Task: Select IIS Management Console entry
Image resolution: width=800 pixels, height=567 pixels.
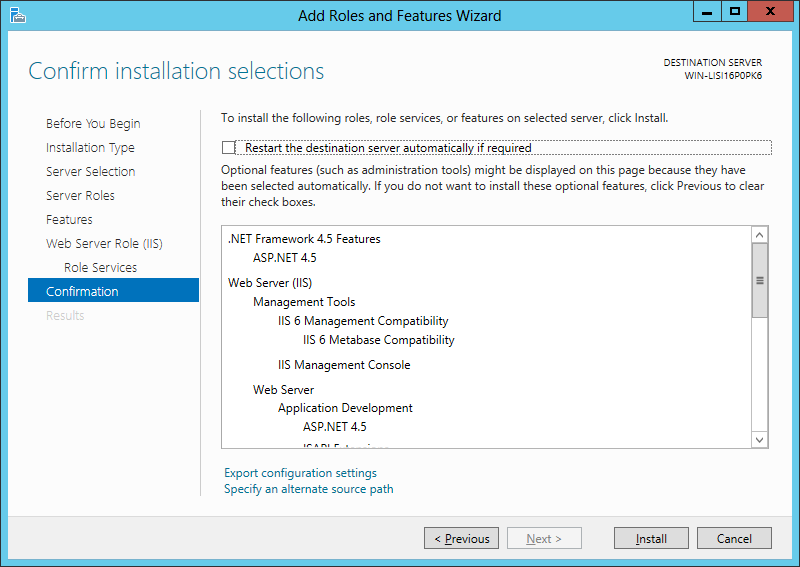Action: [344, 365]
